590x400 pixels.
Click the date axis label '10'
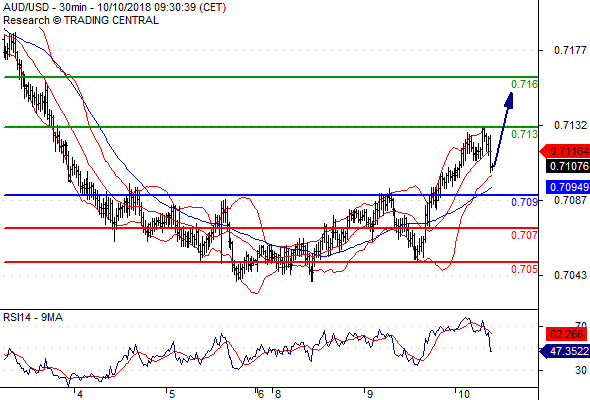pyautogui.click(x=464, y=394)
